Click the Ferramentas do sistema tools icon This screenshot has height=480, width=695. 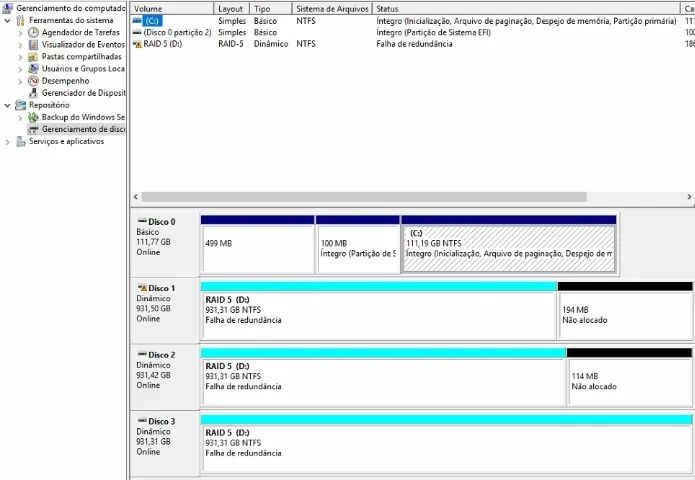tap(20, 20)
